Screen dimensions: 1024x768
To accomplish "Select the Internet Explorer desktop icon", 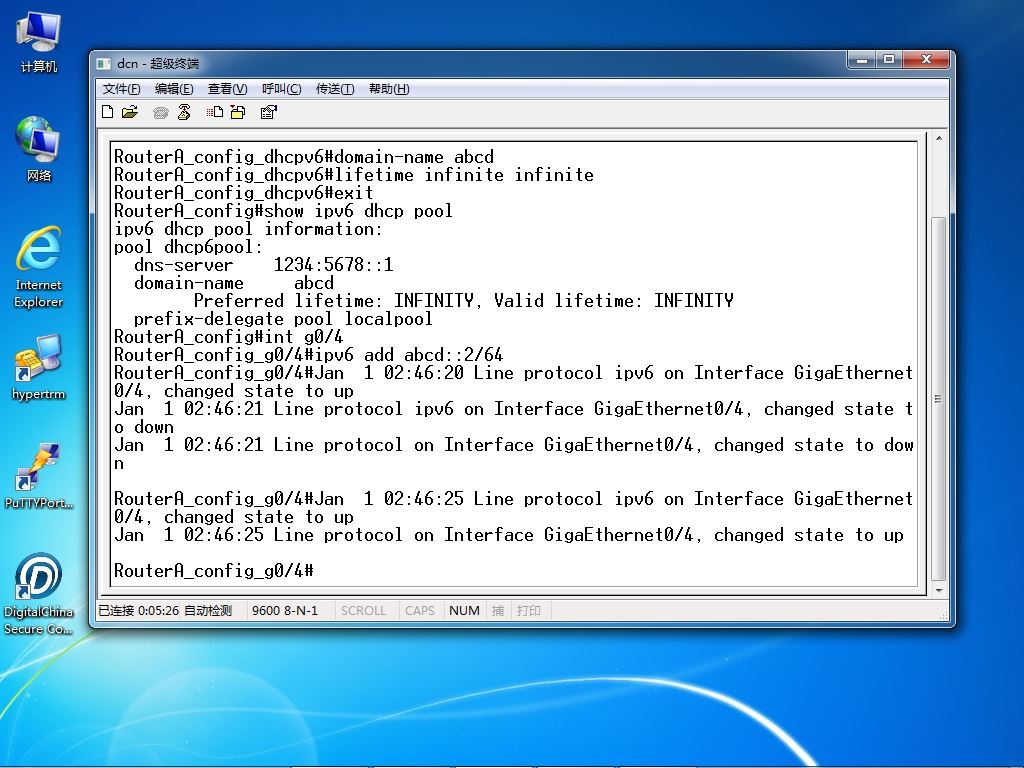I will tap(39, 268).
